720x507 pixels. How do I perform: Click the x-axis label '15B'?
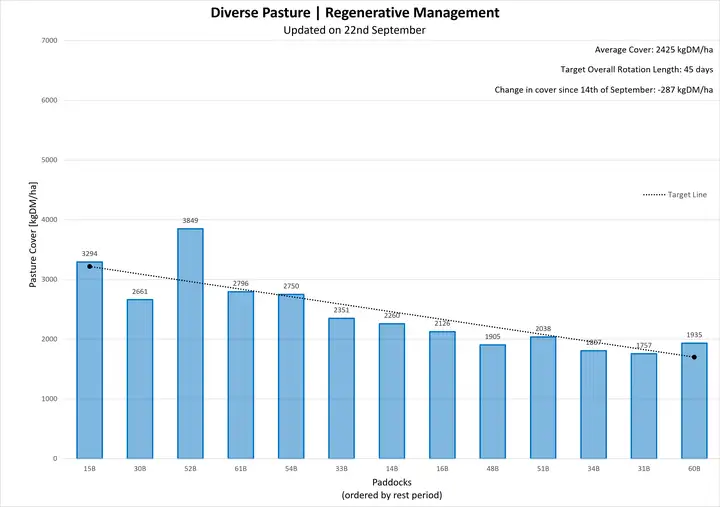pyautogui.click(x=90, y=469)
